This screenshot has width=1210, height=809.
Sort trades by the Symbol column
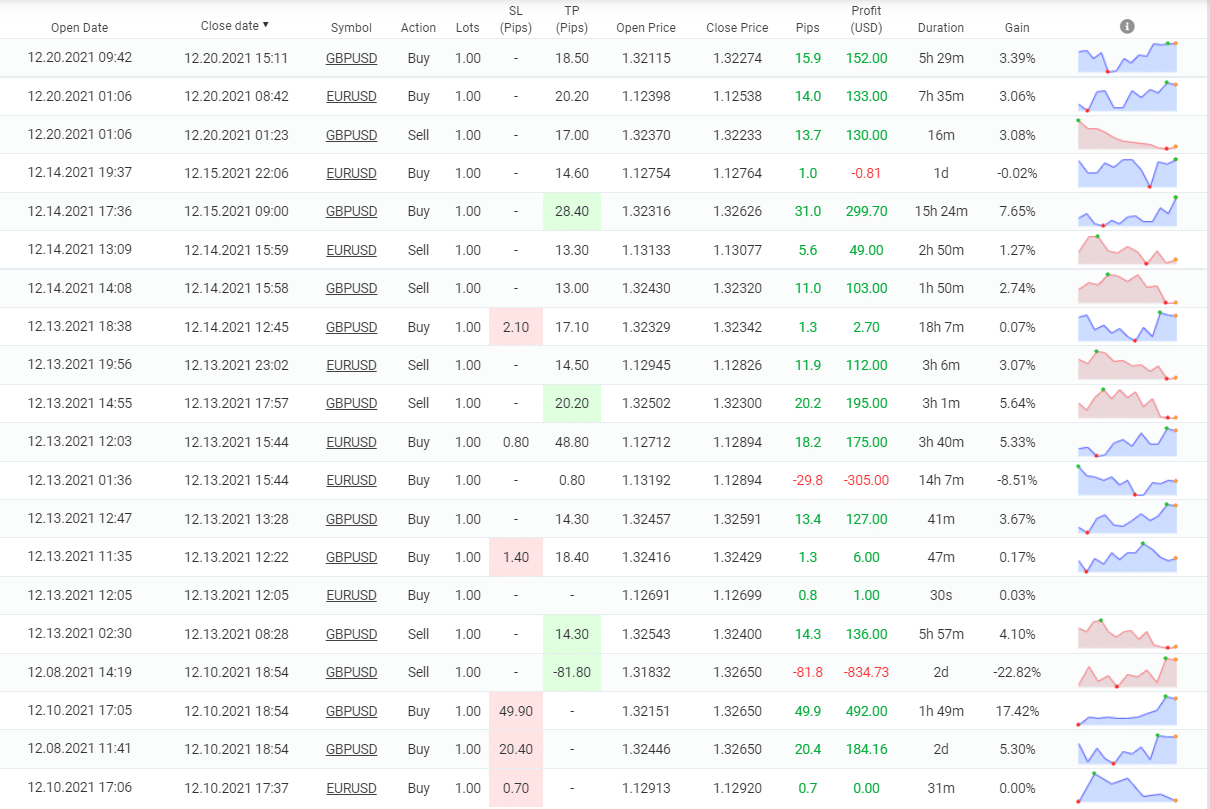(351, 27)
